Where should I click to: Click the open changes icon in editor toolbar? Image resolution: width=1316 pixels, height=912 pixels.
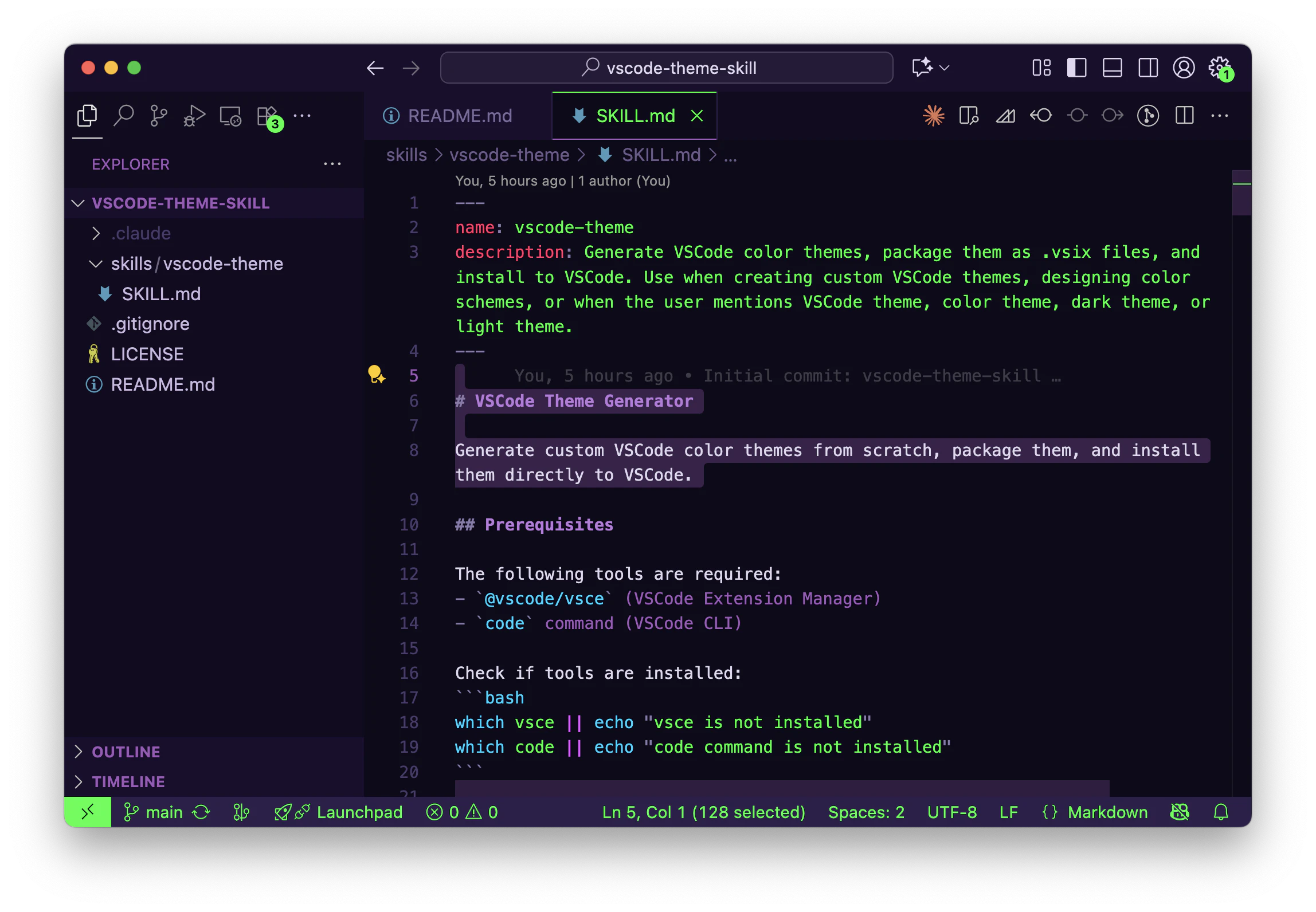click(x=1005, y=116)
